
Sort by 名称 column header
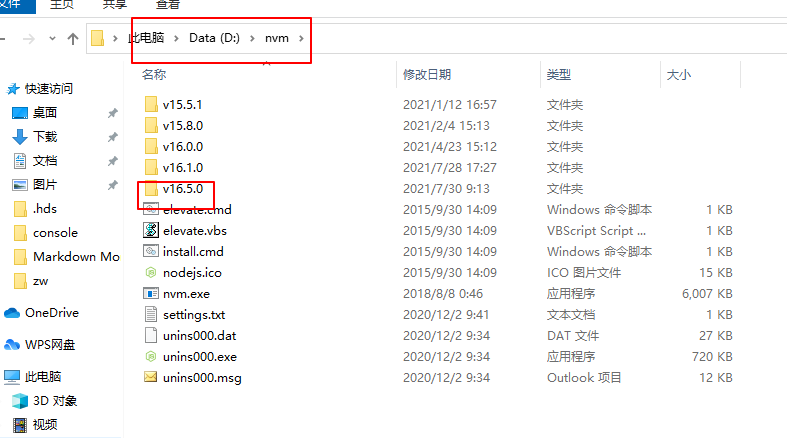pyautogui.click(x=154, y=74)
